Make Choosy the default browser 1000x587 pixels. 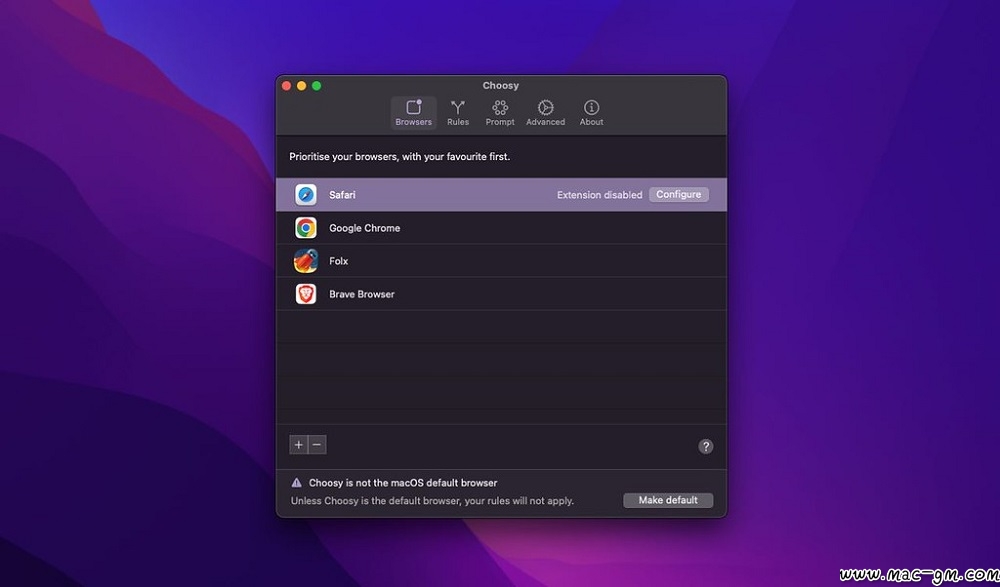pos(668,500)
